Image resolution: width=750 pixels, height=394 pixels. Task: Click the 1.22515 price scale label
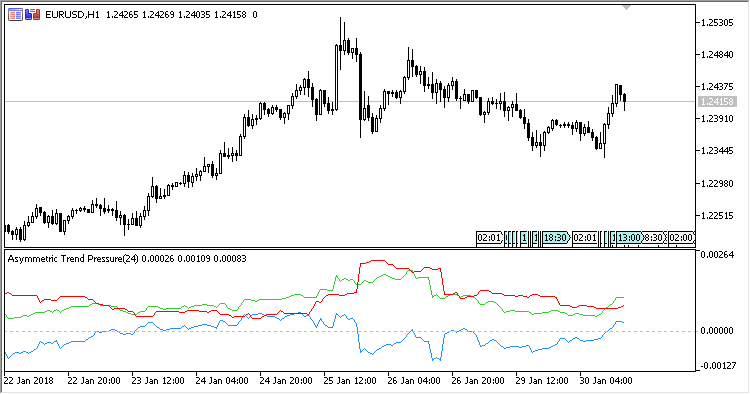[x=717, y=215]
